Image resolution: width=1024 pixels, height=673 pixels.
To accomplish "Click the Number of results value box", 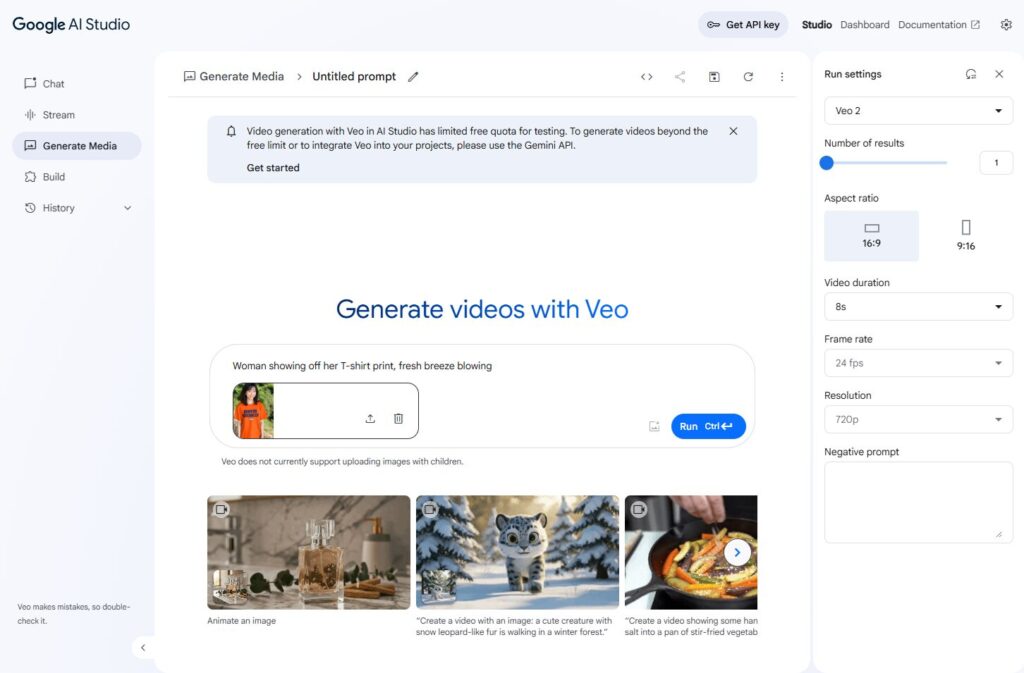I will point(996,163).
